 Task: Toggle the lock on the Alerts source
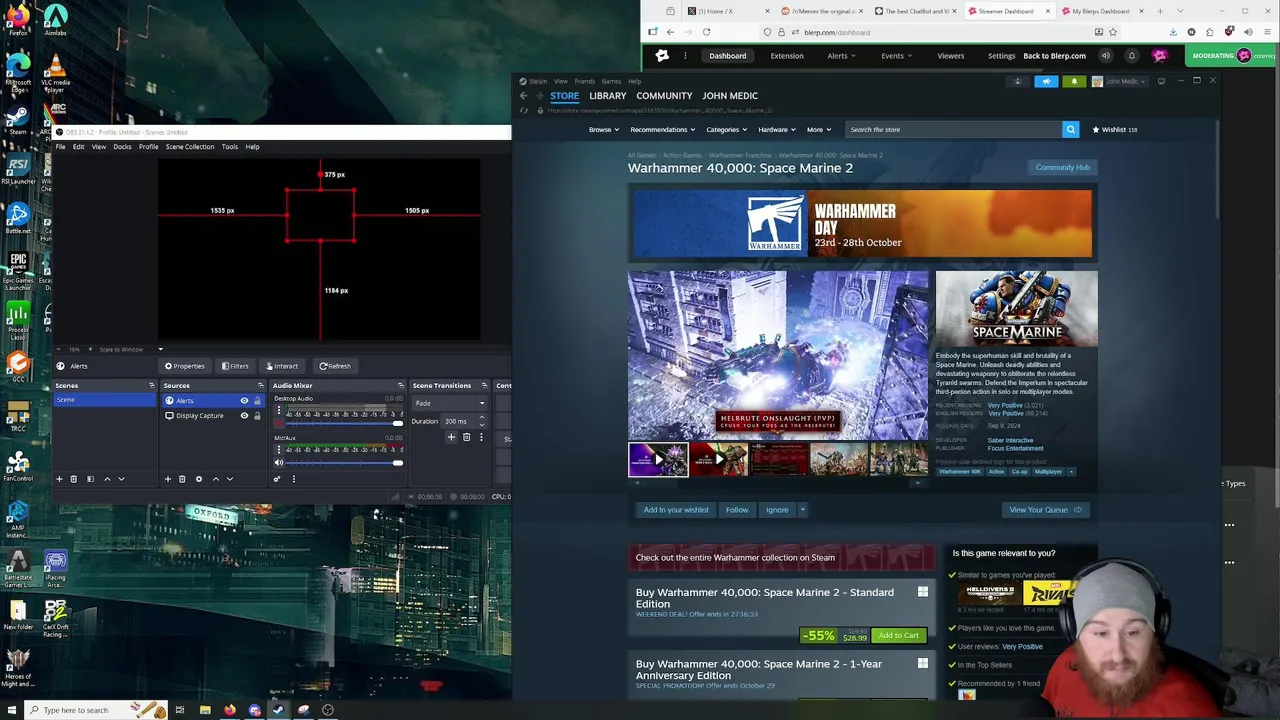[x=257, y=401]
